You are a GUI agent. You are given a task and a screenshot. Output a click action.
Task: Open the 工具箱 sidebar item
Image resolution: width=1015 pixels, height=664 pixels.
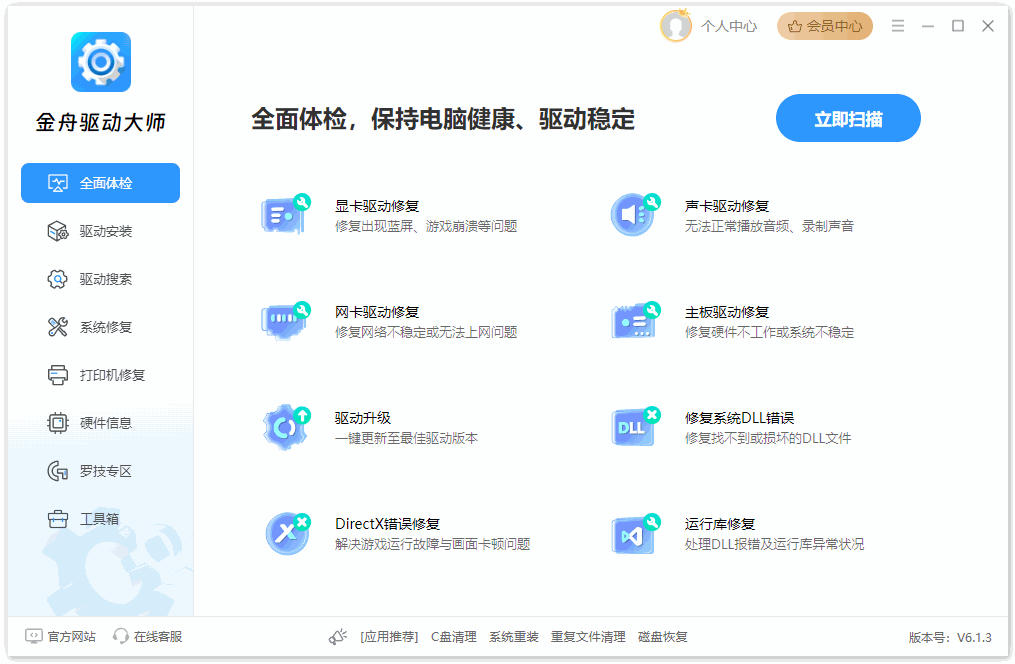click(x=100, y=518)
